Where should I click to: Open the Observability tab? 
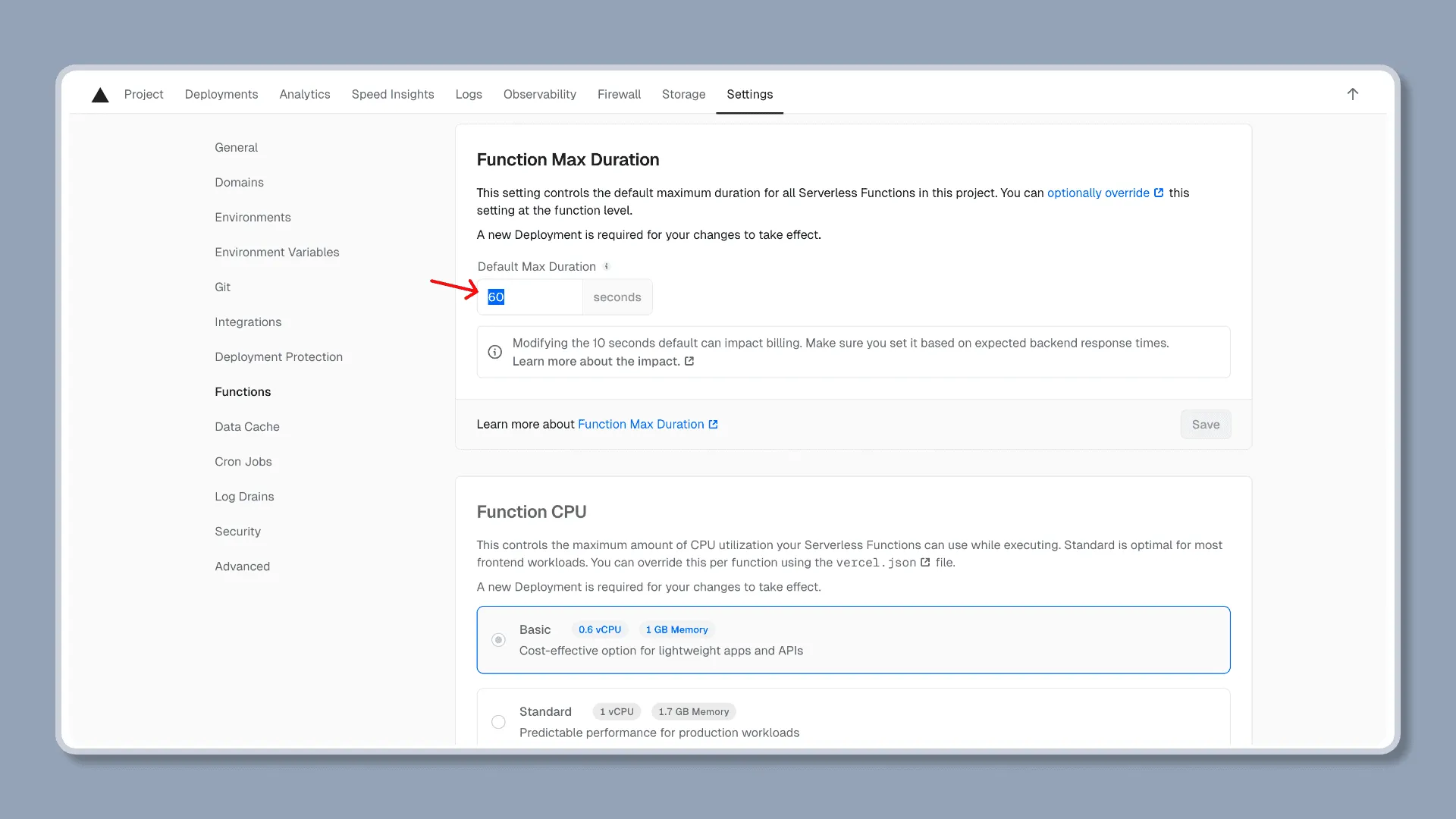pyautogui.click(x=539, y=94)
